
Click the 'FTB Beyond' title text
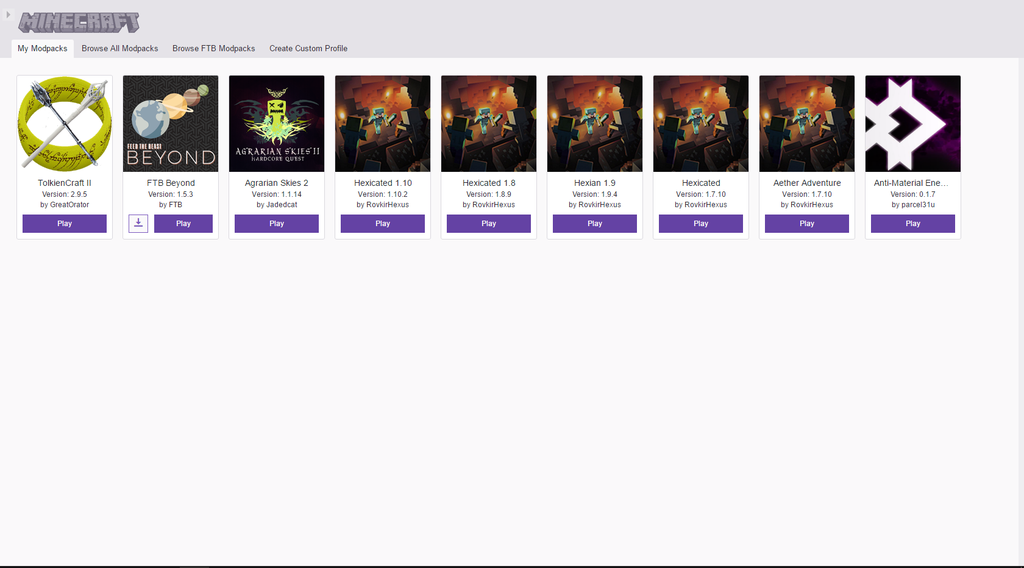170,183
